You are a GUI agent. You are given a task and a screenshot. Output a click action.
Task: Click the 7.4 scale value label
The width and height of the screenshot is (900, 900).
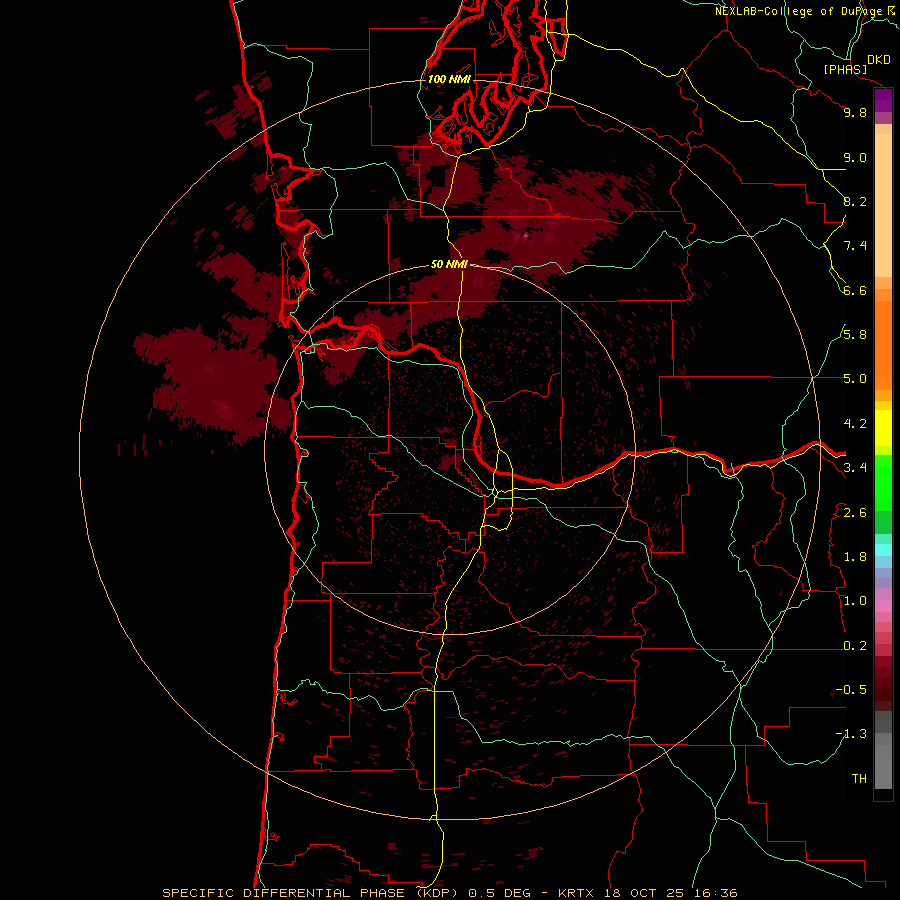[x=855, y=246]
